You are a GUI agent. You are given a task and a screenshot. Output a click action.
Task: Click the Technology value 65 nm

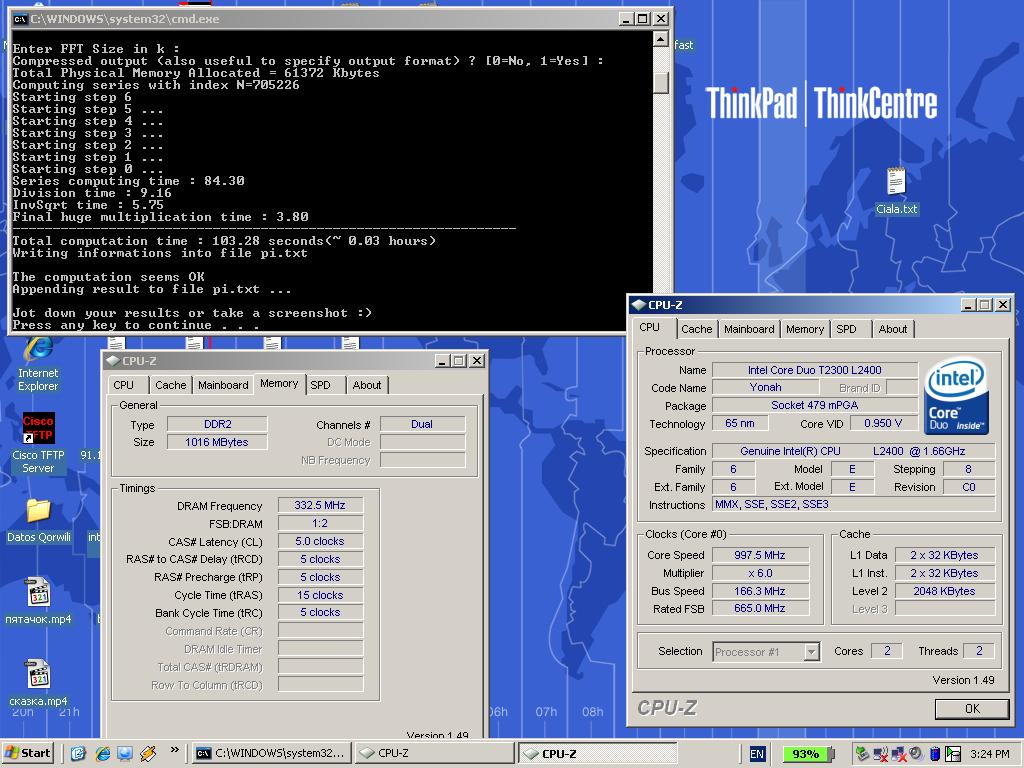[x=740, y=423]
